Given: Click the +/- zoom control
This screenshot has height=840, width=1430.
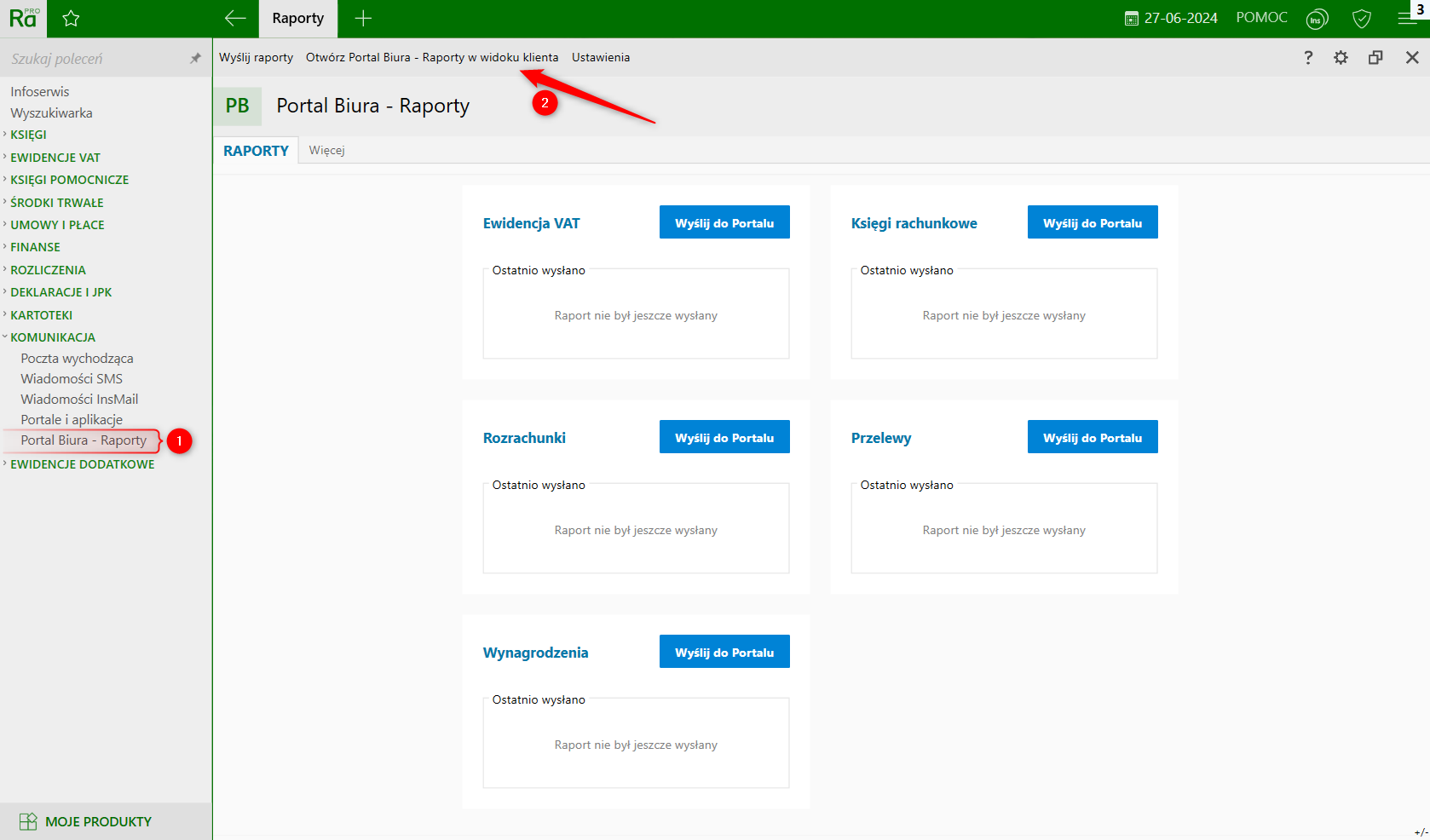Looking at the screenshot, I should 1421,832.
